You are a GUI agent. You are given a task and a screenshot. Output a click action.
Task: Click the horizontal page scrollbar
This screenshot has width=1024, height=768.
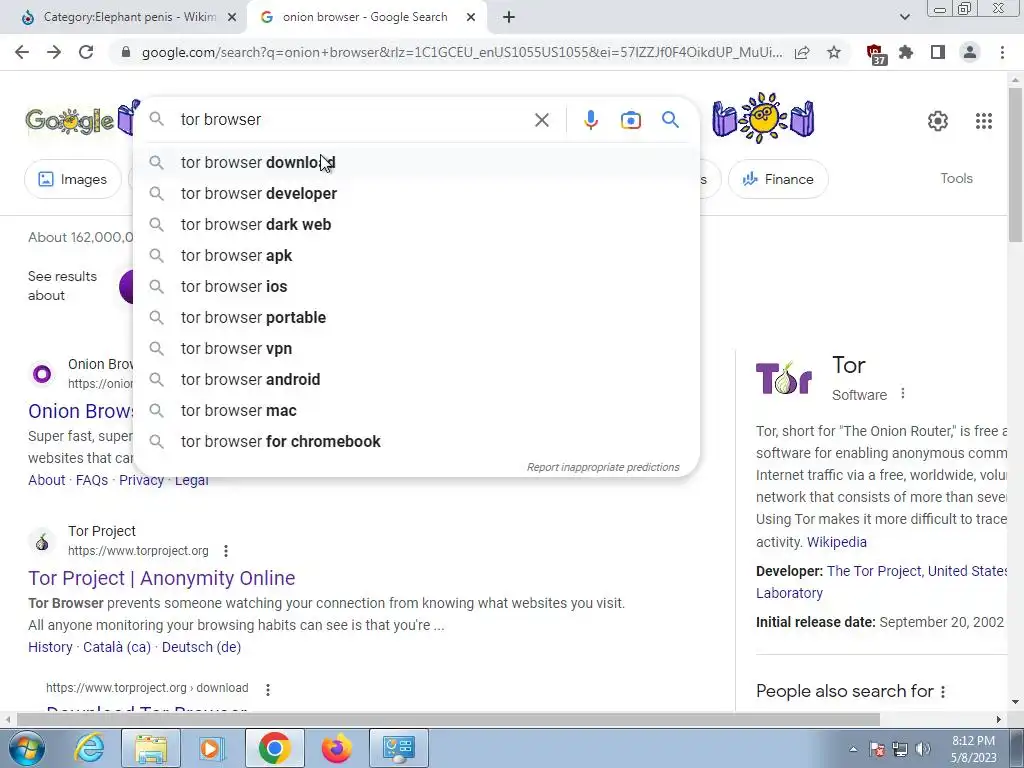pyautogui.click(x=448, y=719)
